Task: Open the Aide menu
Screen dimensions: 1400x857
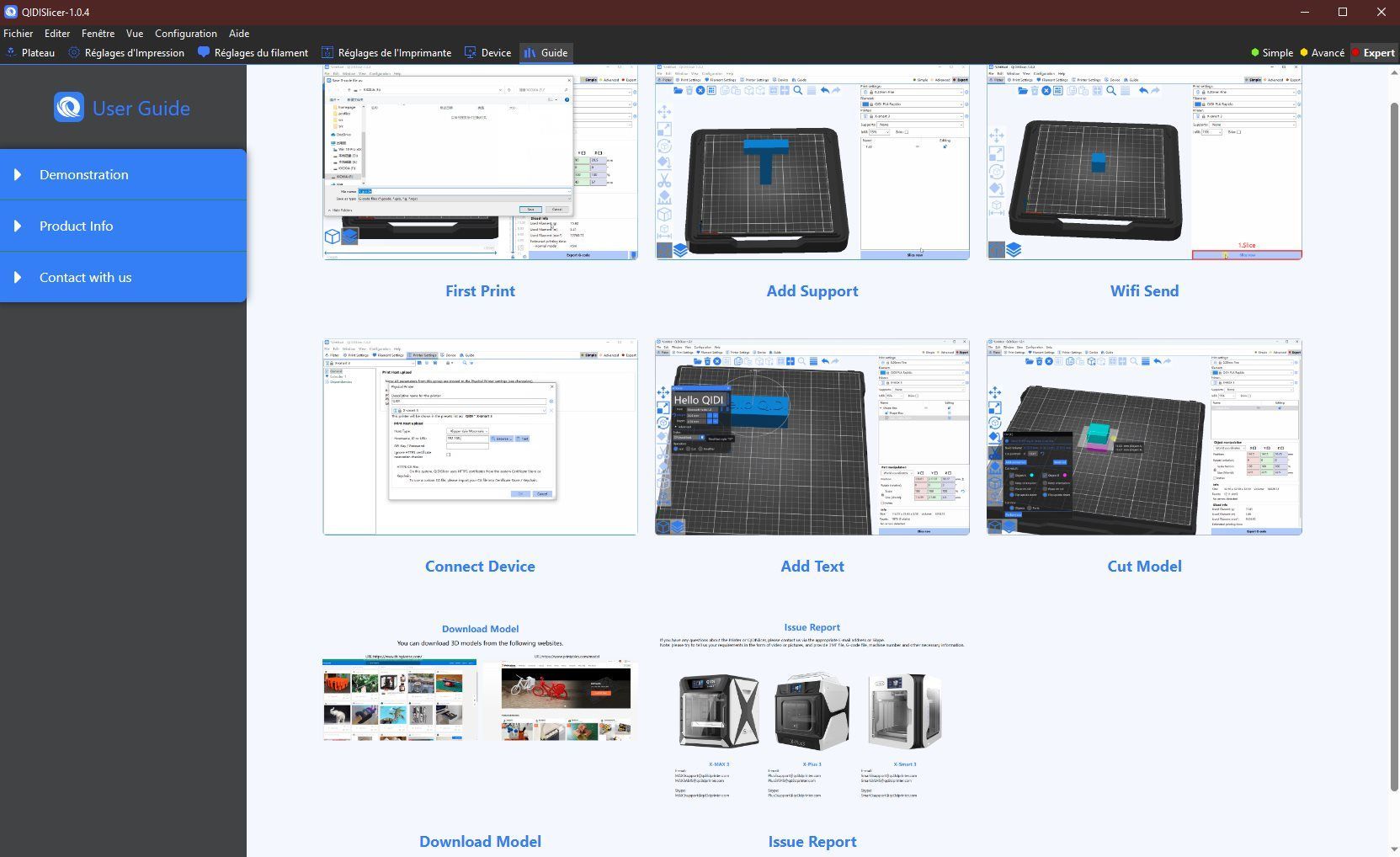Action: coord(239,34)
